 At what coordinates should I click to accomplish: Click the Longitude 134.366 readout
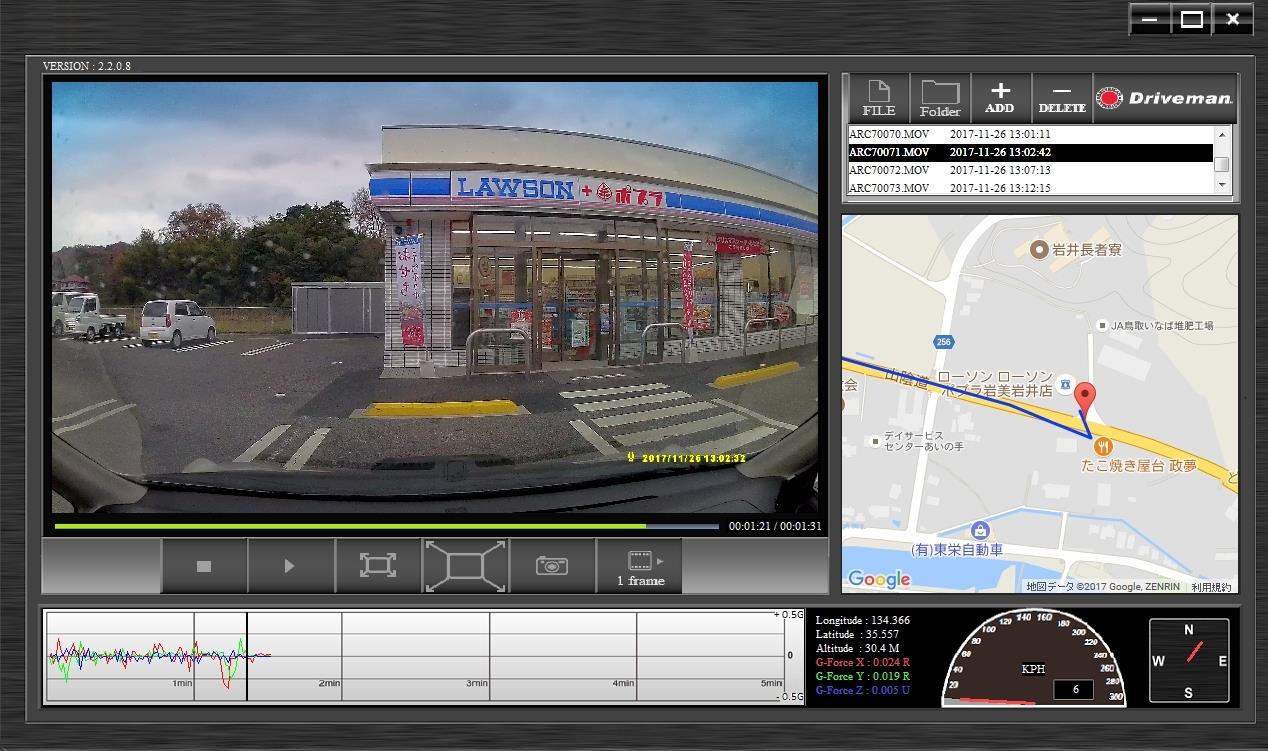point(862,620)
